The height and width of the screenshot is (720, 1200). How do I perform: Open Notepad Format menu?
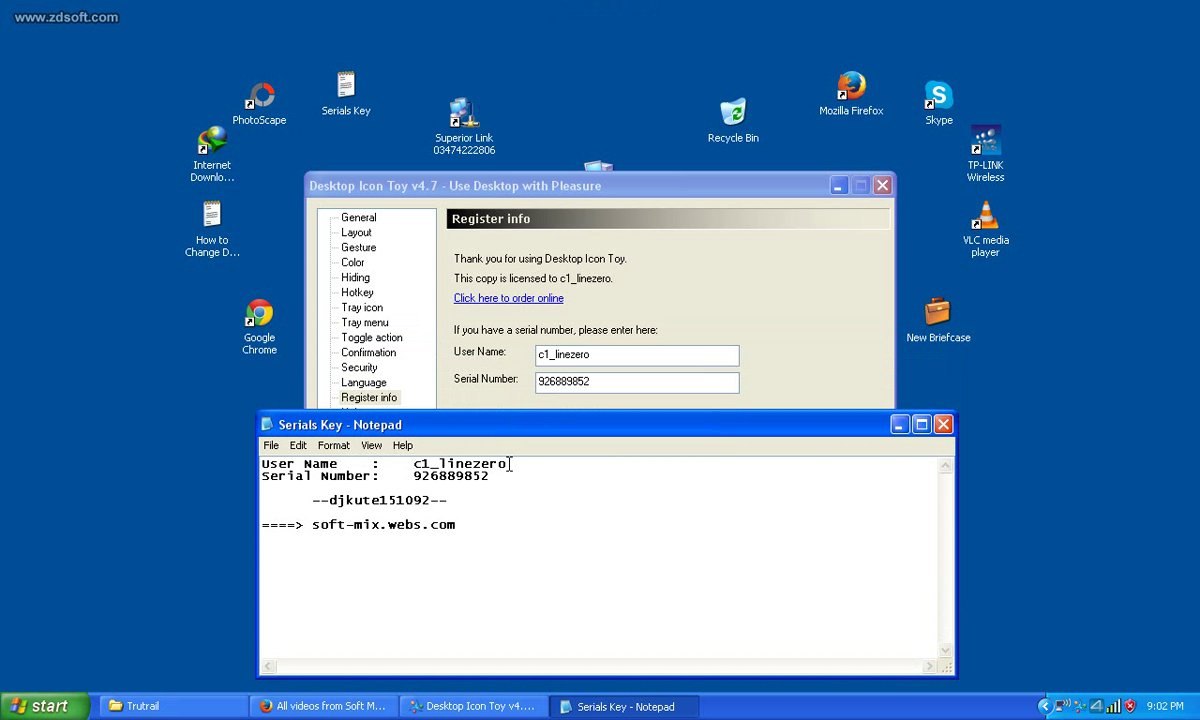[x=334, y=445]
